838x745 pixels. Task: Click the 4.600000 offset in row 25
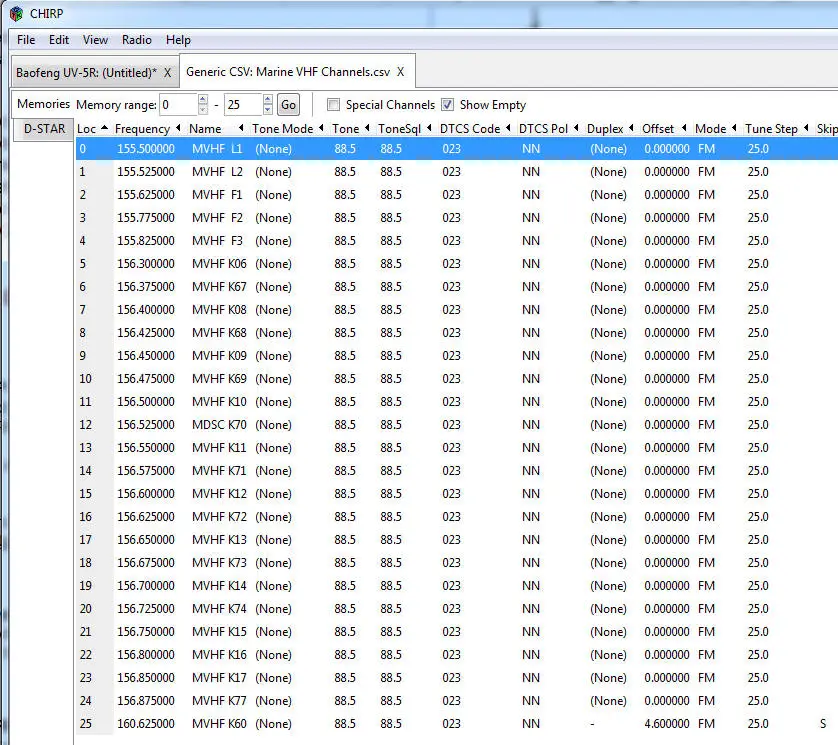click(x=666, y=723)
